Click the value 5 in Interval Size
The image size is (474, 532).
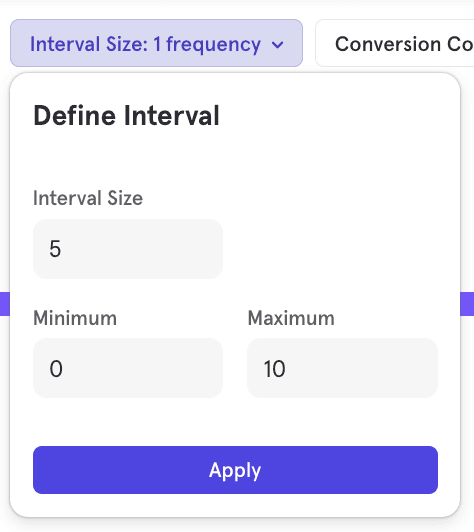[55, 249]
